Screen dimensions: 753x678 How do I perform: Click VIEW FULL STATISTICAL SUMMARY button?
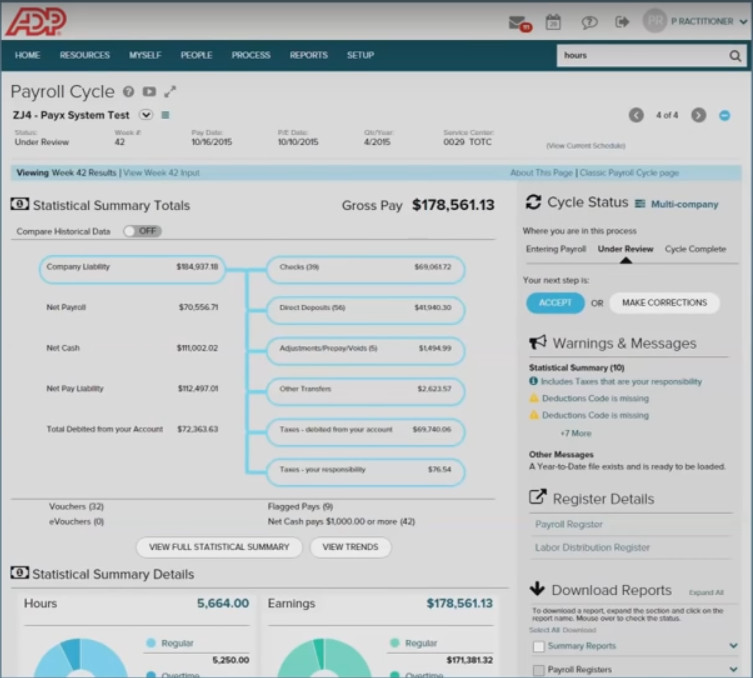coord(219,547)
